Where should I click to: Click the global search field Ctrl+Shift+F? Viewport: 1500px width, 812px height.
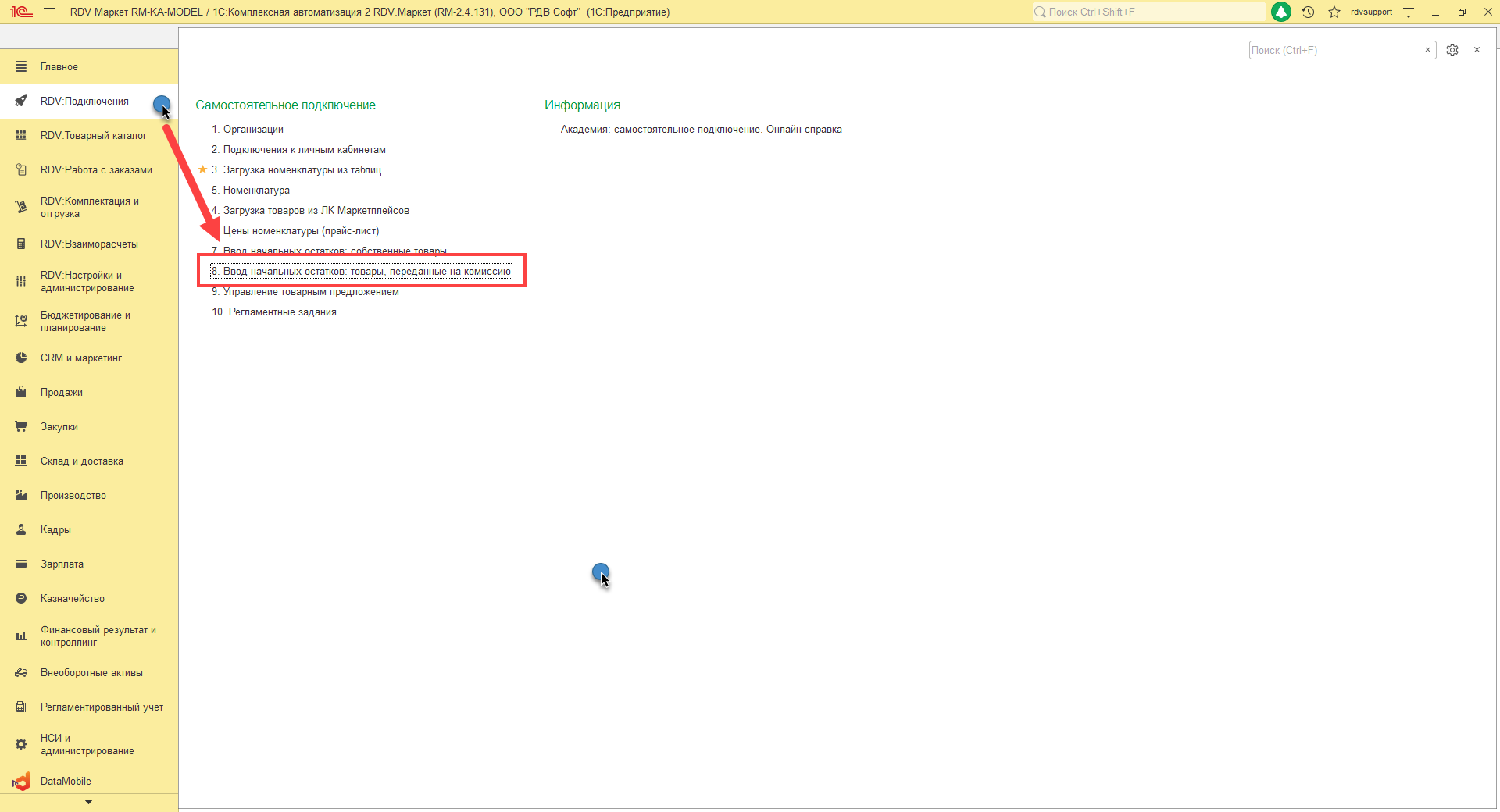pos(1148,12)
